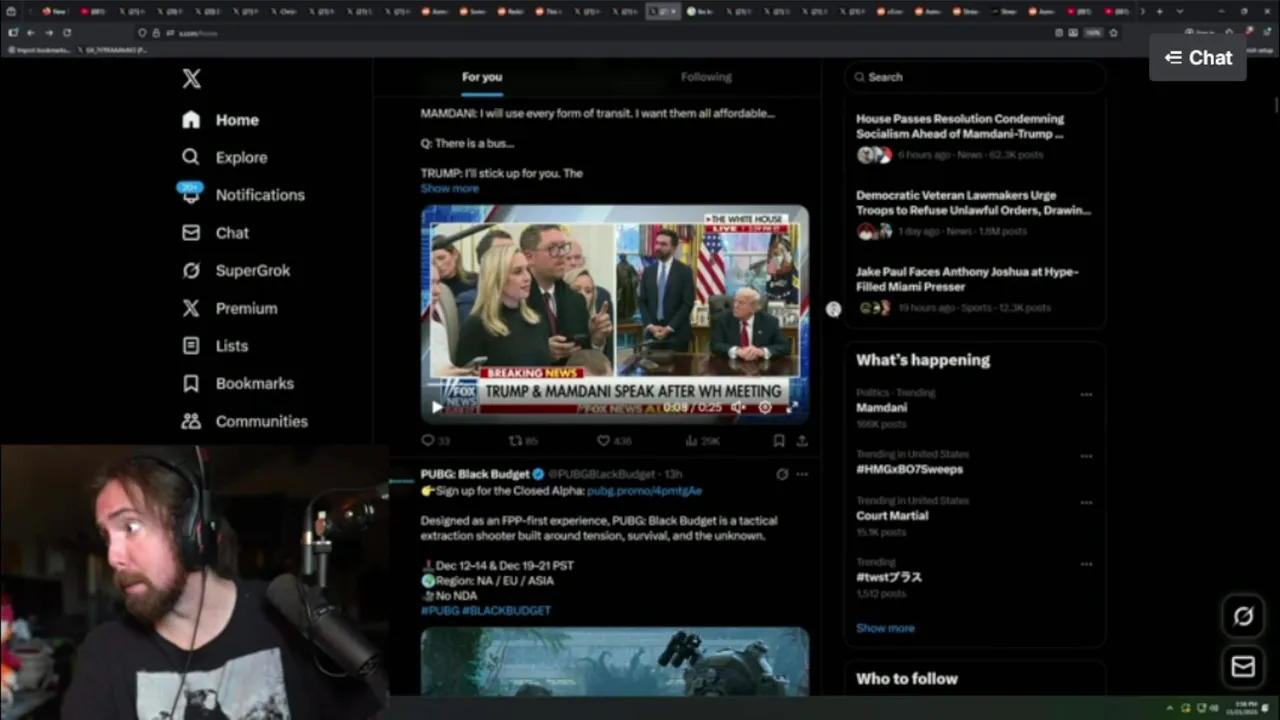Click the Search input field
The width and height of the screenshot is (1280, 720).
pos(975,77)
